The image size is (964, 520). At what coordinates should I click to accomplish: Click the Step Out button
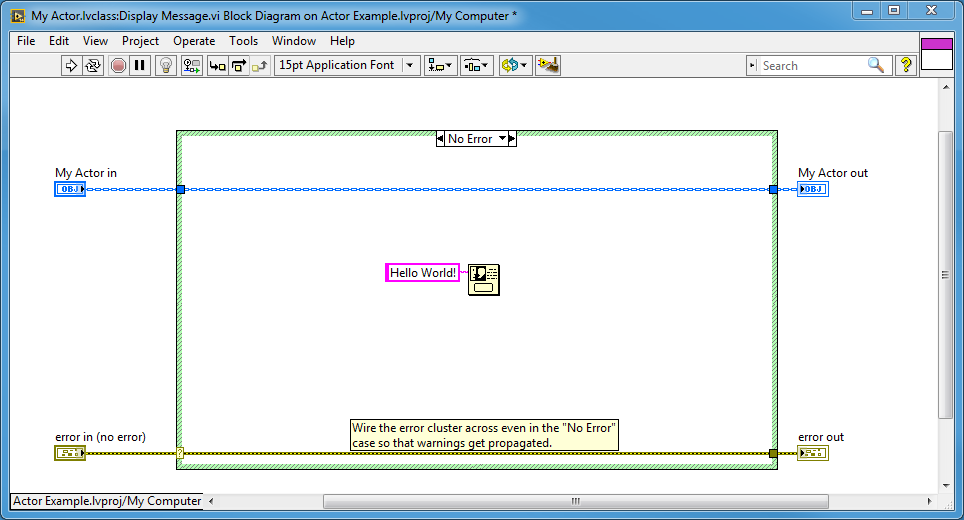259,65
